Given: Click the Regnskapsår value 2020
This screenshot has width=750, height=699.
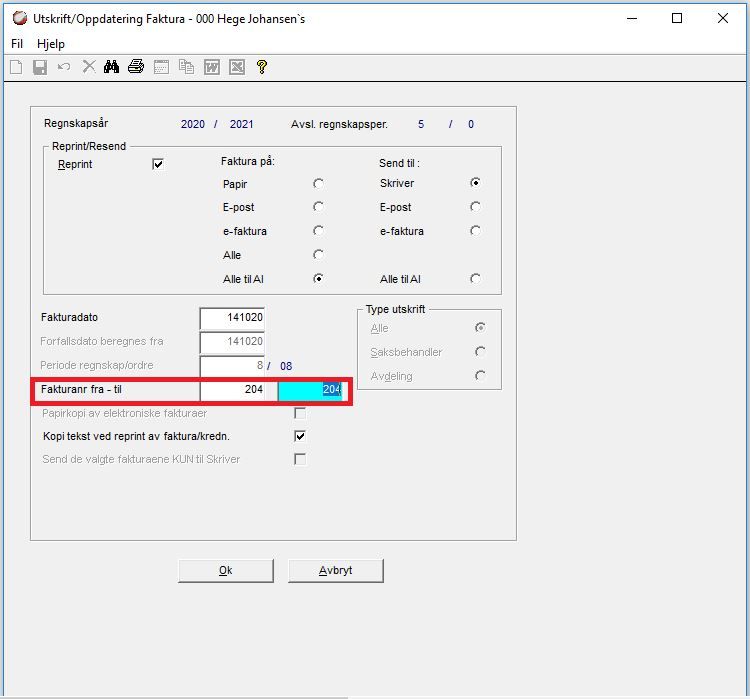Looking at the screenshot, I should coord(193,124).
